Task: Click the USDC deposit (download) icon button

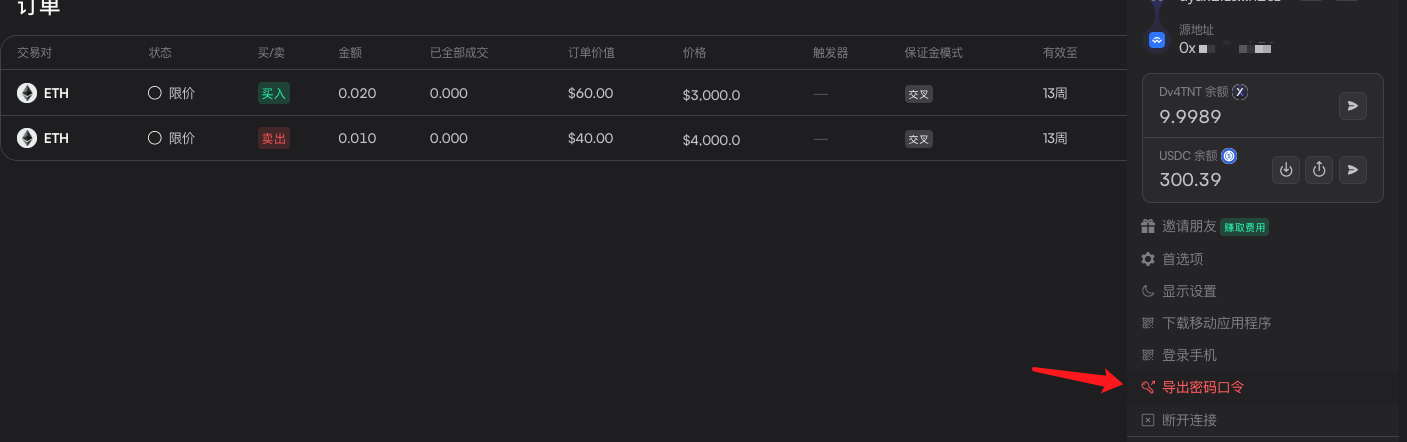Action: [x=1286, y=170]
